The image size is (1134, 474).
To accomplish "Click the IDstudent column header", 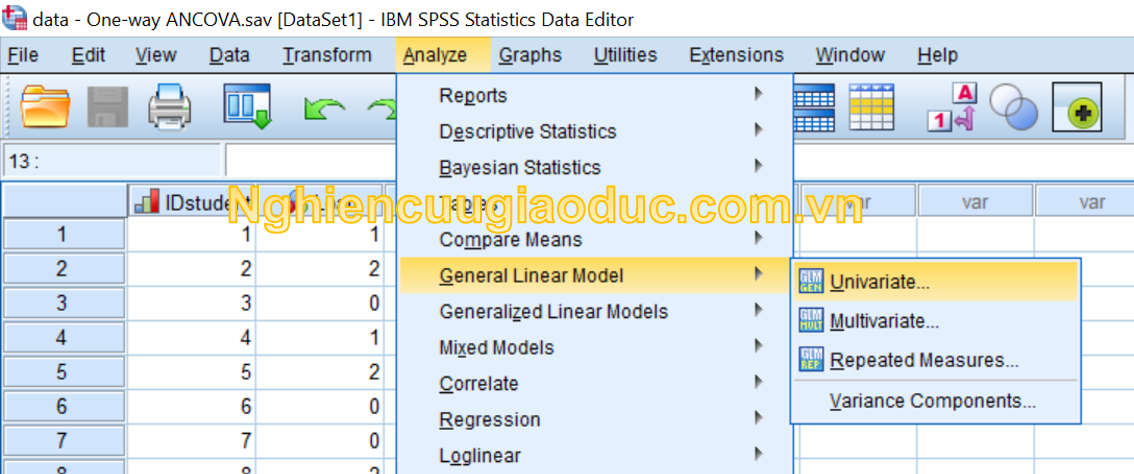I will pos(191,203).
